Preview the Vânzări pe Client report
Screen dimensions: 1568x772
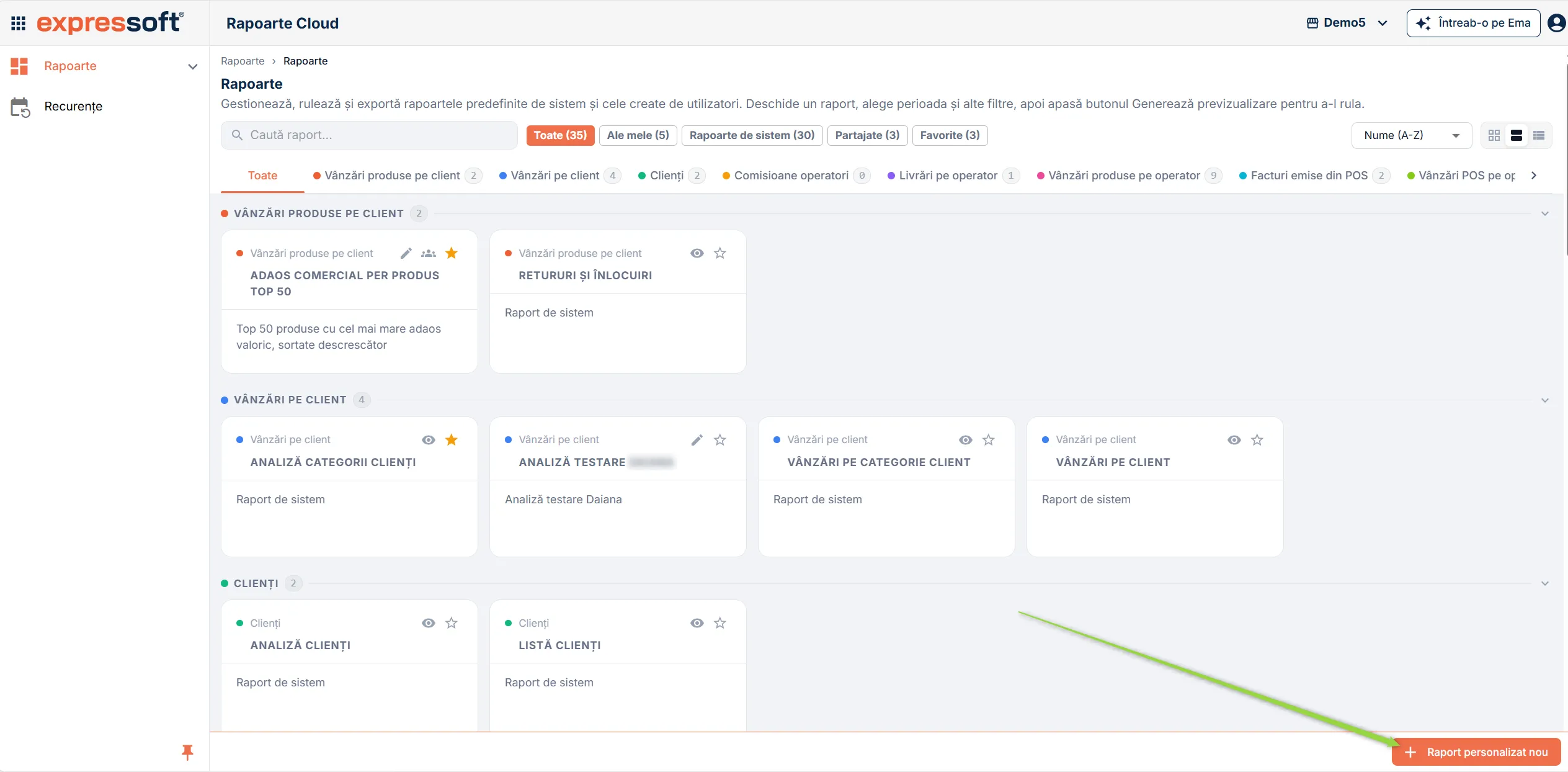coord(1234,440)
